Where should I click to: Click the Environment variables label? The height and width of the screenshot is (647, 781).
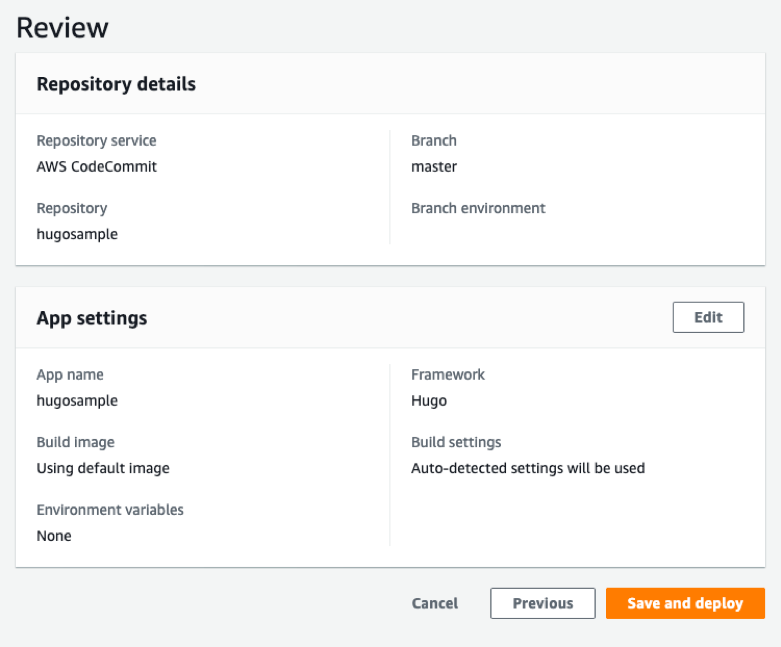coord(110,510)
